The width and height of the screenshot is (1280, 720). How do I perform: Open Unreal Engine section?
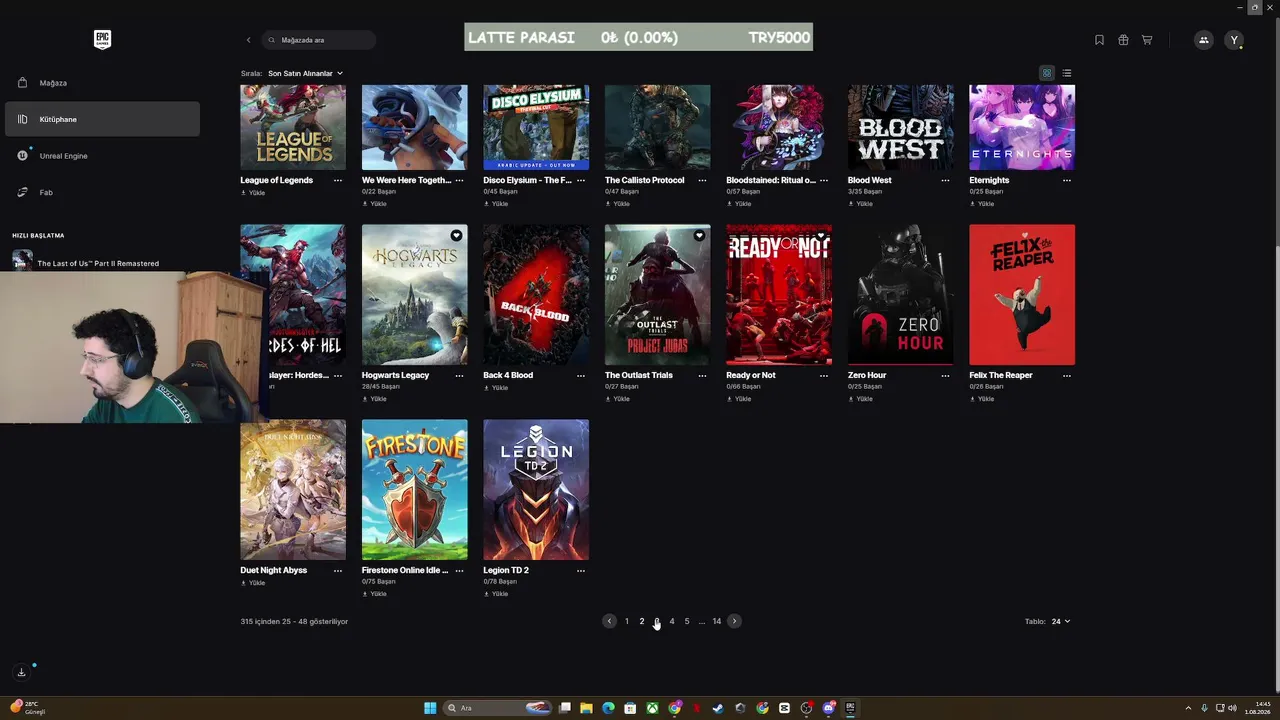click(102, 156)
